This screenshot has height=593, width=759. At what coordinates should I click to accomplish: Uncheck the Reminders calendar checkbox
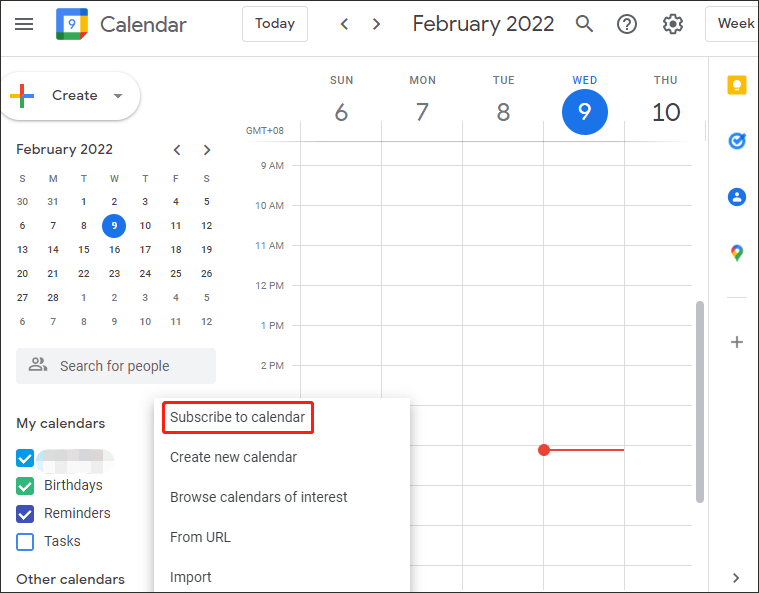(25, 514)
